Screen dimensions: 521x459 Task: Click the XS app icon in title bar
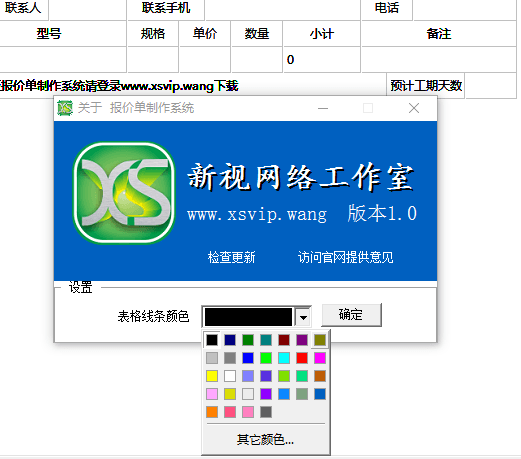65,108
